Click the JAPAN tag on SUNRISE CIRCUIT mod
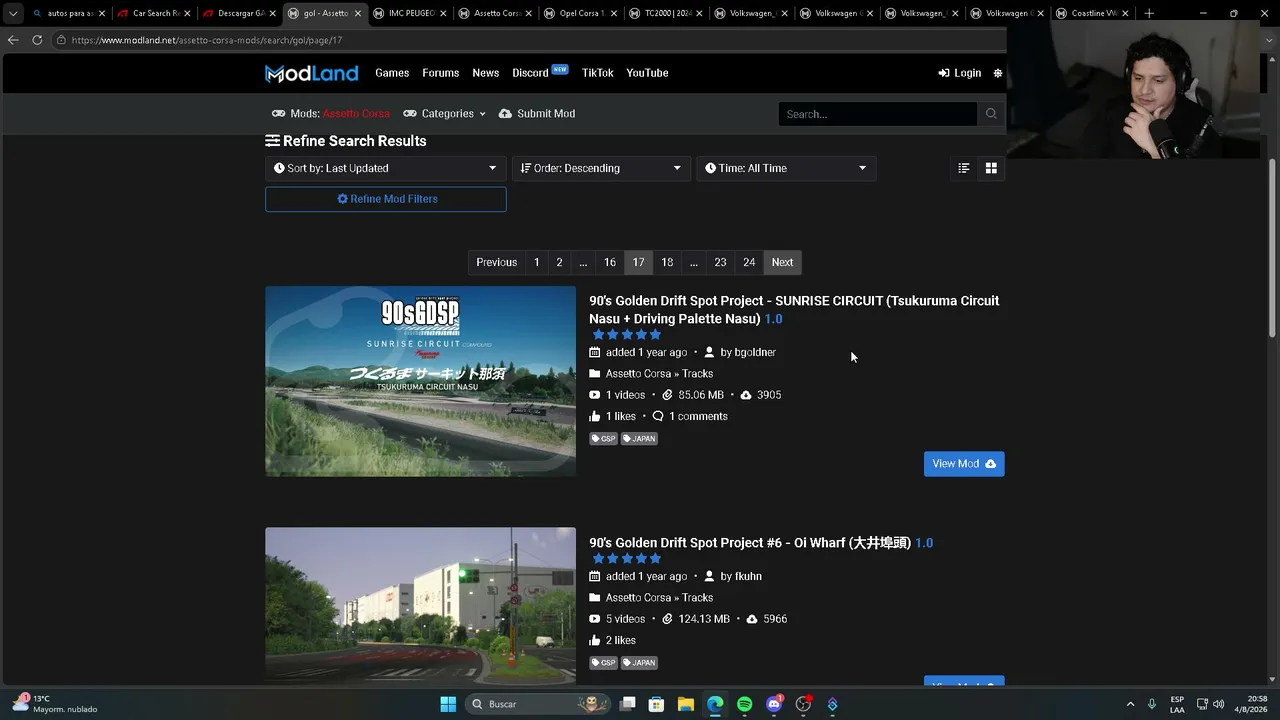1280x720 pixels. [639, 439]
